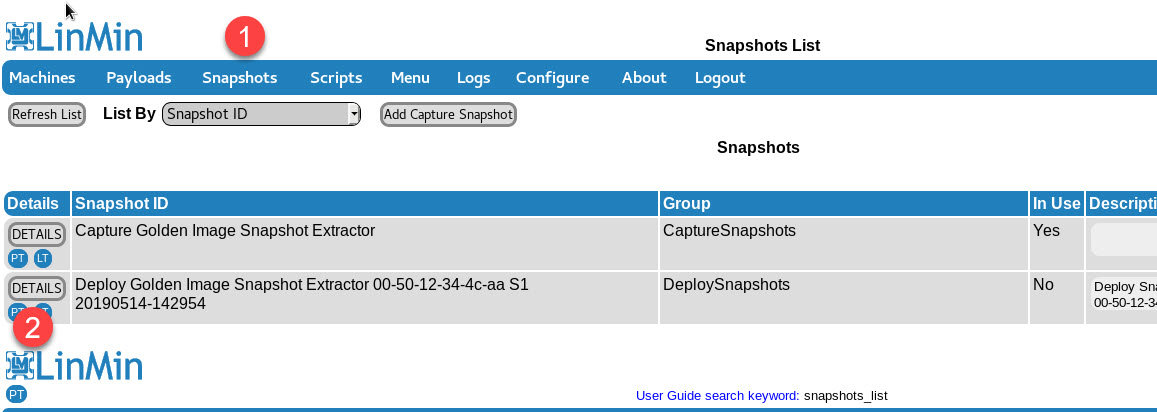Click the red number 2 annotation marker
The width and height of the screenshot is (1157, 412).
[x=32, y=329]
